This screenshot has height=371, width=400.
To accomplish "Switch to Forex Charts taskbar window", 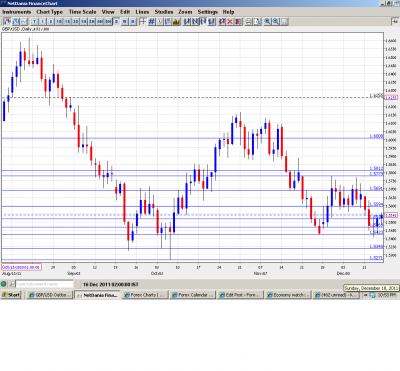I will 145,295.
